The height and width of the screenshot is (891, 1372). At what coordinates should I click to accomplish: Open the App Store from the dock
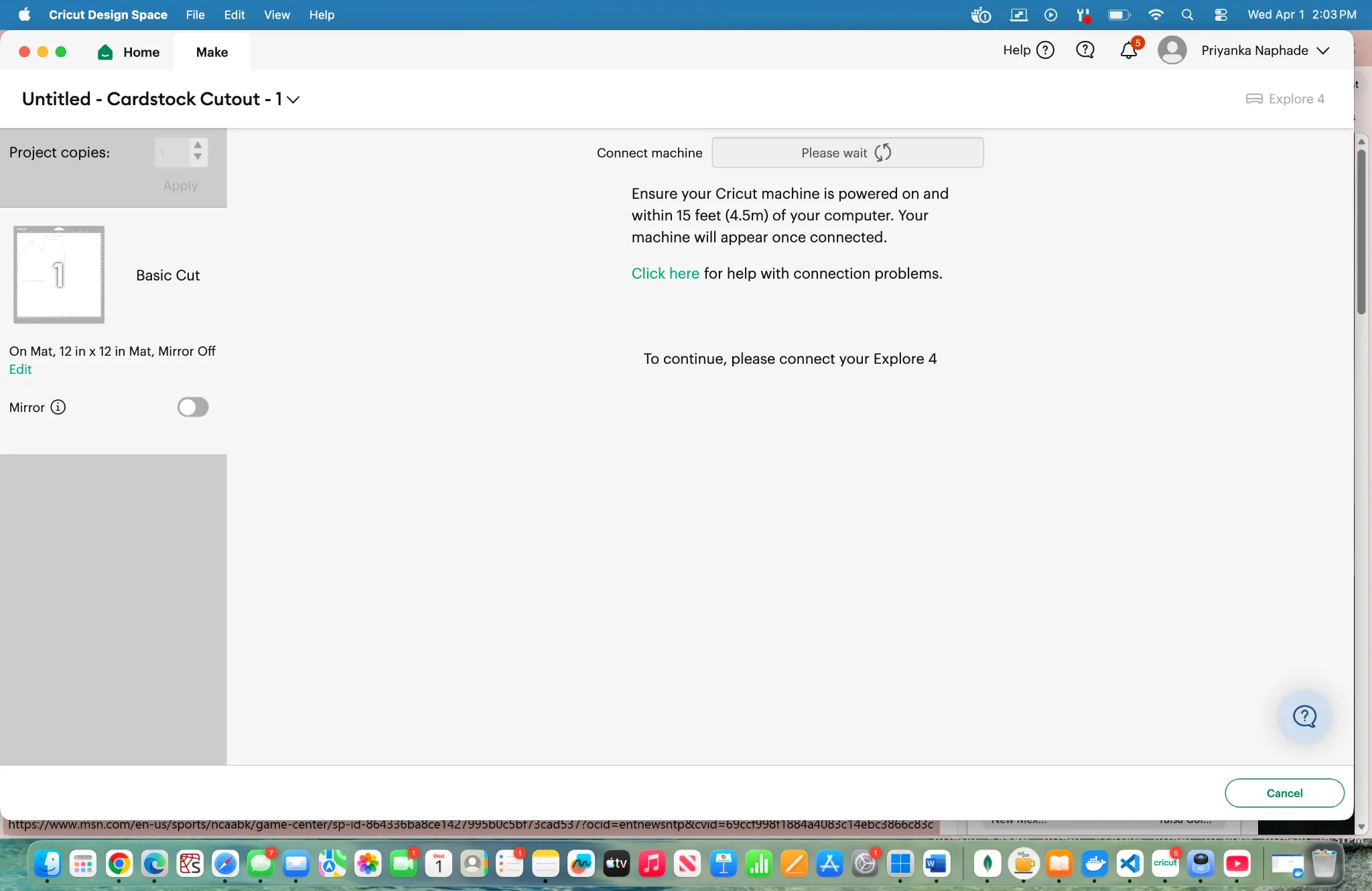click(829, 864)
